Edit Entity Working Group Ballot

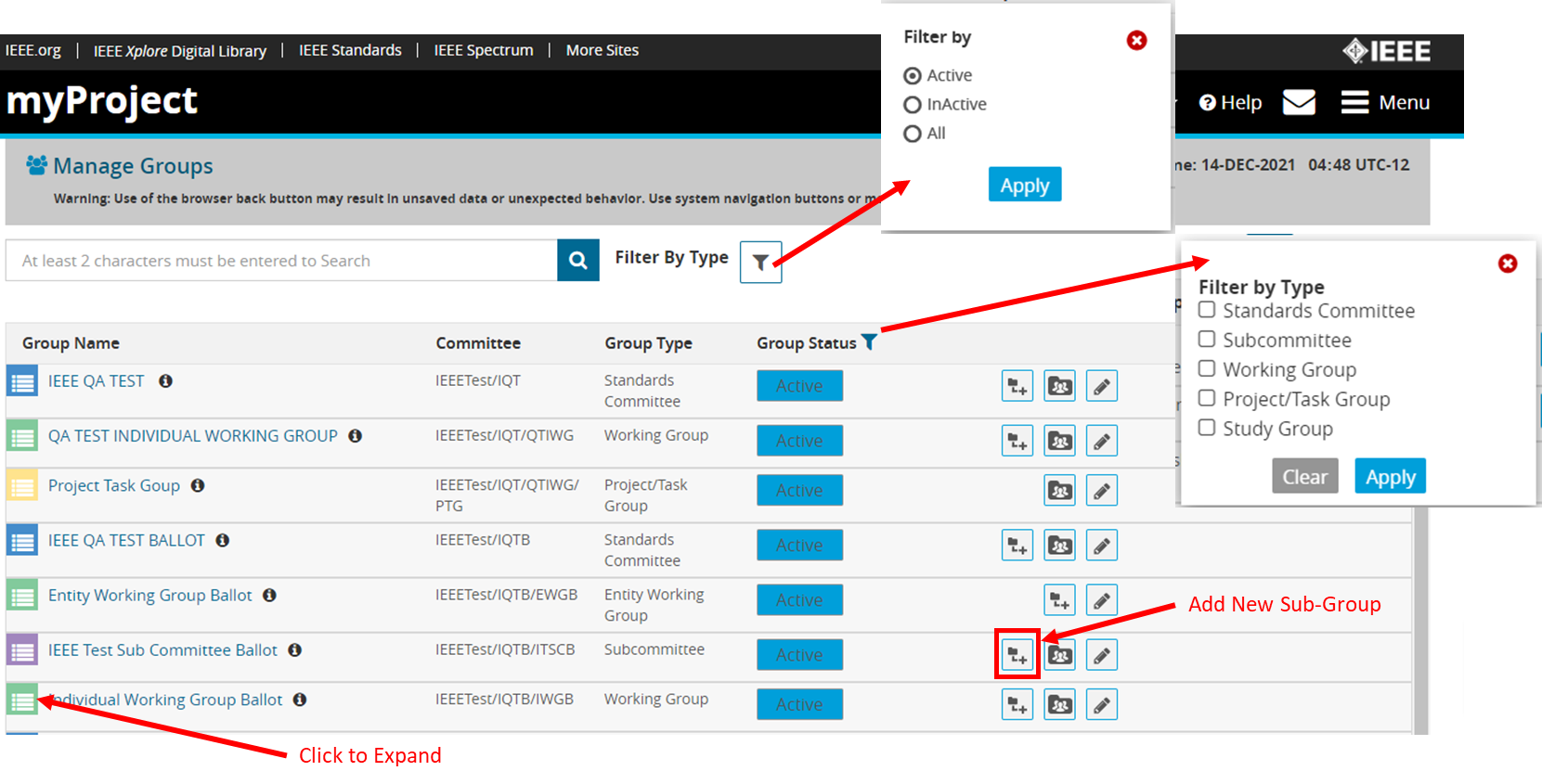pos(1101,600)
